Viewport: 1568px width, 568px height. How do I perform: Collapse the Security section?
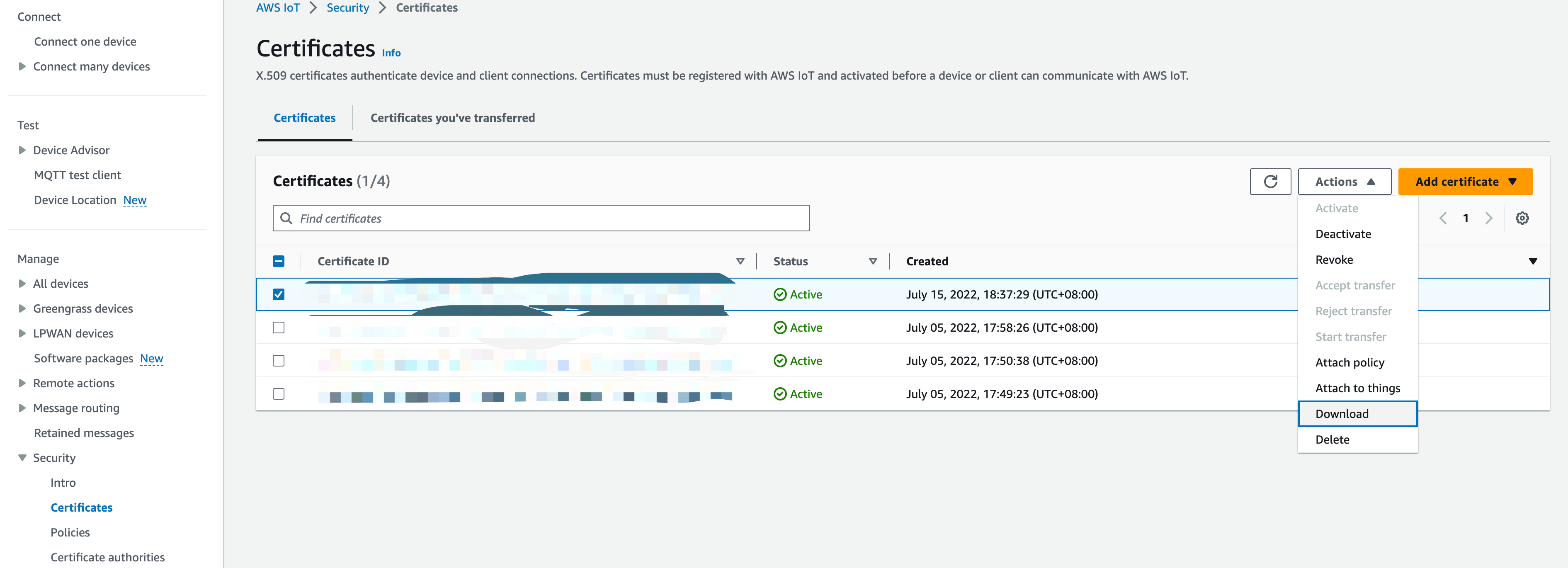click(21, 457)
